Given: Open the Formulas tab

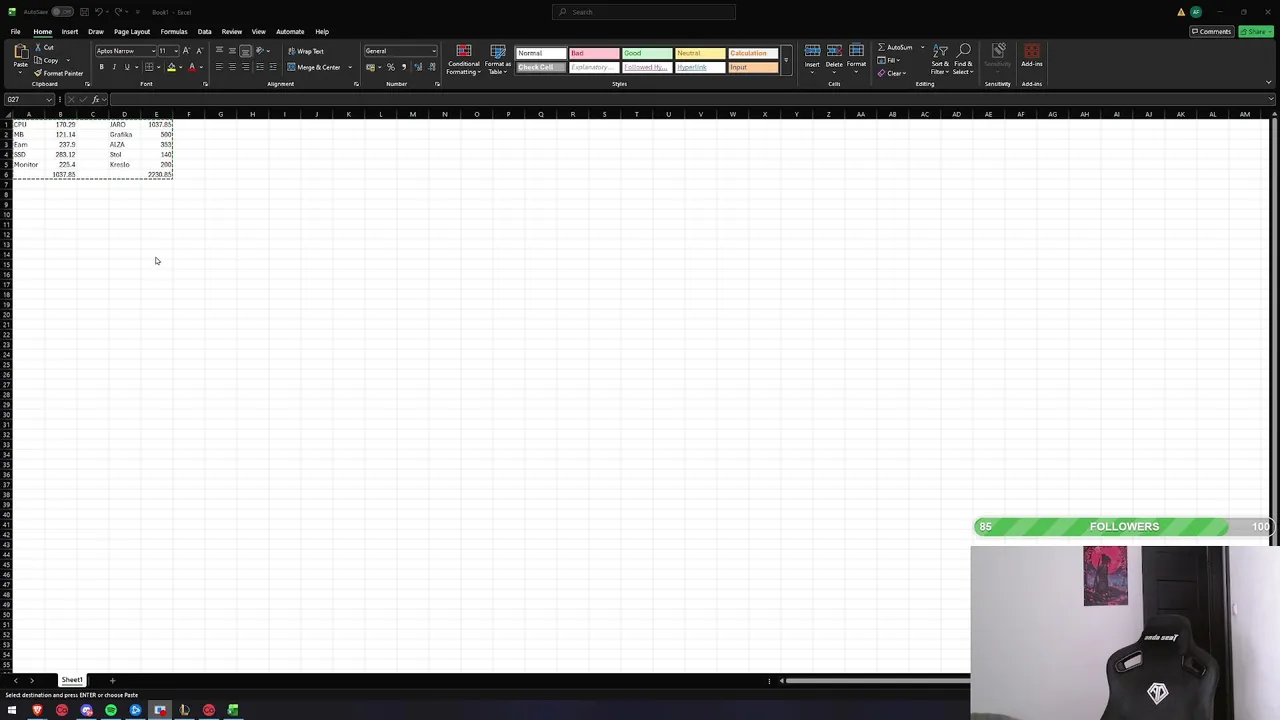Looking at the screenshot, I should [x=174, y=31].
